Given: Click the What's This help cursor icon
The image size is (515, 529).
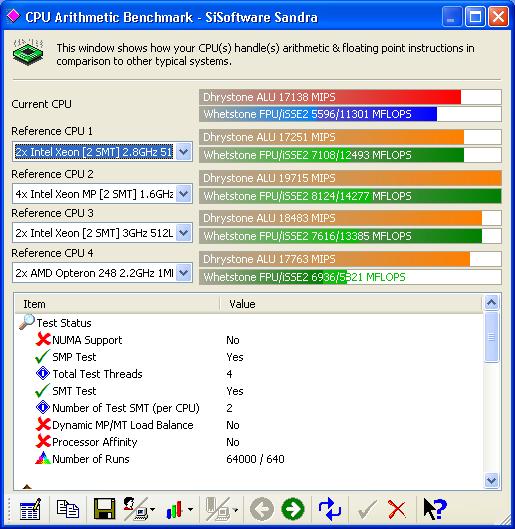Looking at the screenshot, I should [x=435, y=509].
